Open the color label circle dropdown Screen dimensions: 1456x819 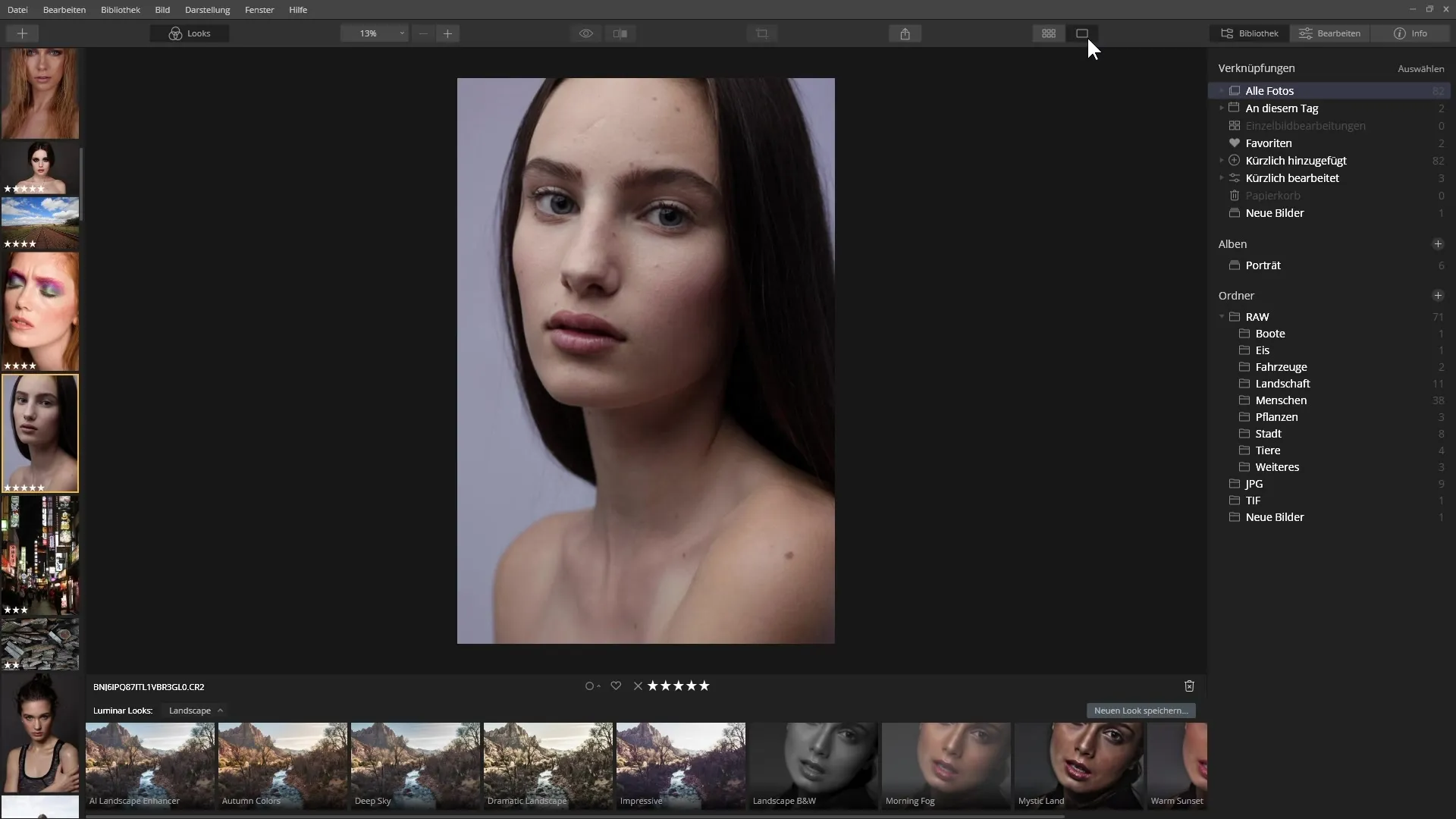(x=592, y=686)
